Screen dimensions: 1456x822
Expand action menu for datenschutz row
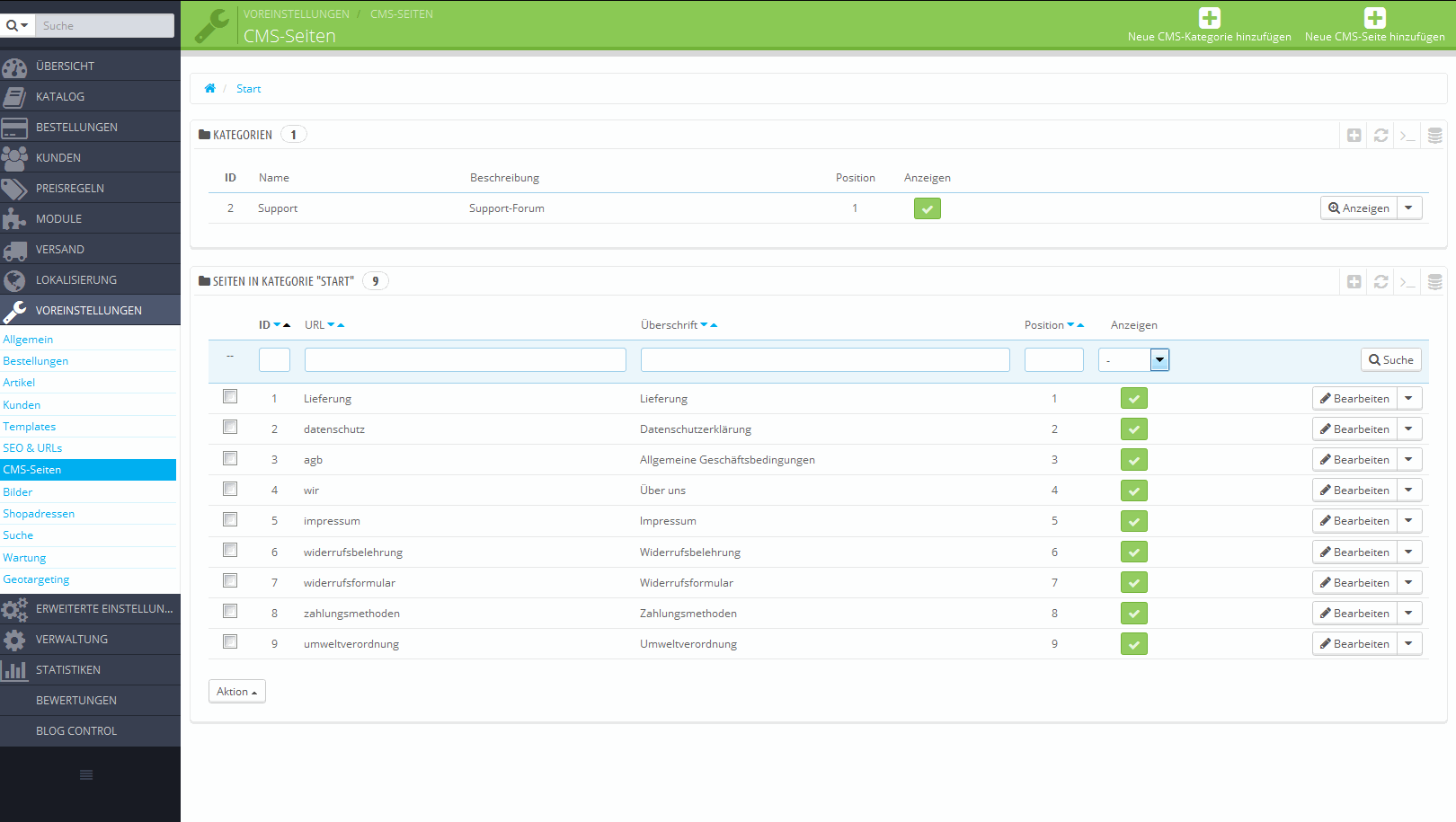tap(1409, 429)
